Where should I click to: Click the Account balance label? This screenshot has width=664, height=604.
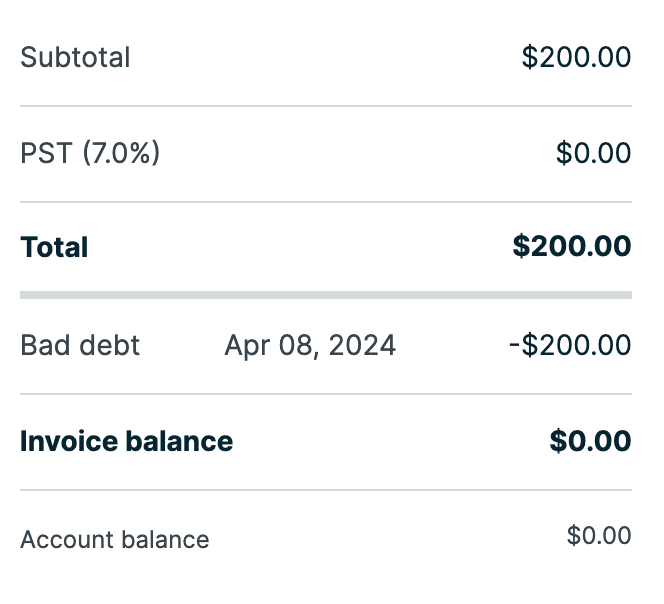click(x=115, y=540)
